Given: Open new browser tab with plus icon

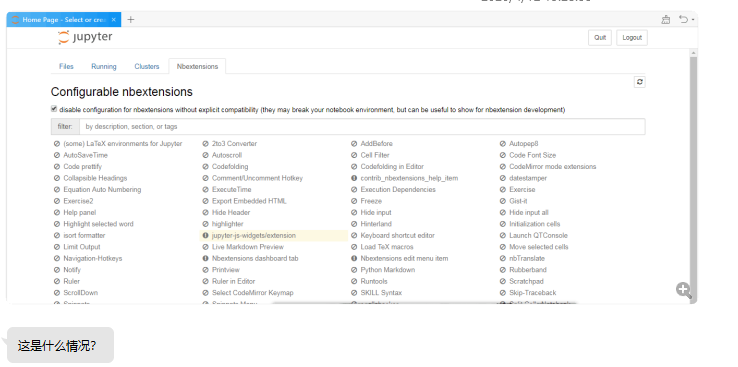Looking at the screenshot, I should (x=131, y=19).
